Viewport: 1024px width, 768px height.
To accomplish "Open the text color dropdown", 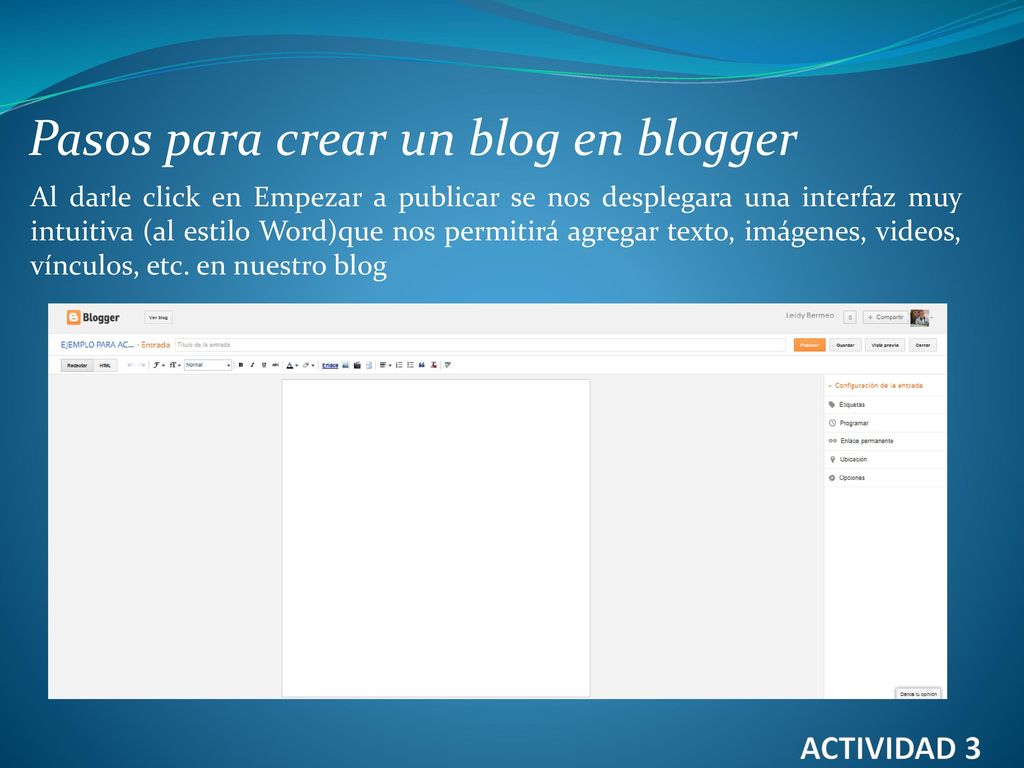I will (x=292, y=365).
